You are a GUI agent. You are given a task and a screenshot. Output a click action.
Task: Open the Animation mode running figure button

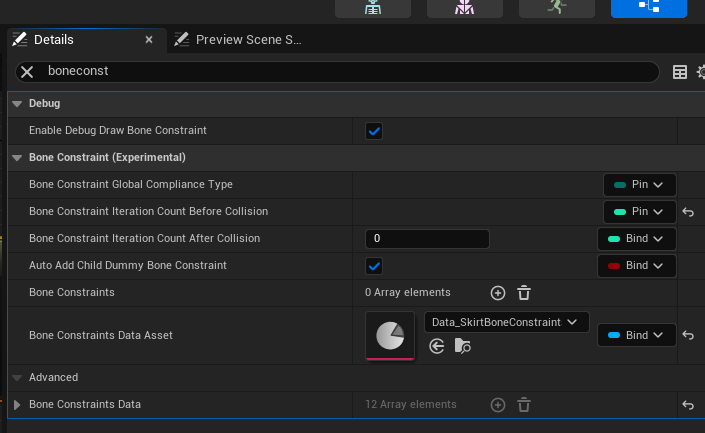coord(557,8)
